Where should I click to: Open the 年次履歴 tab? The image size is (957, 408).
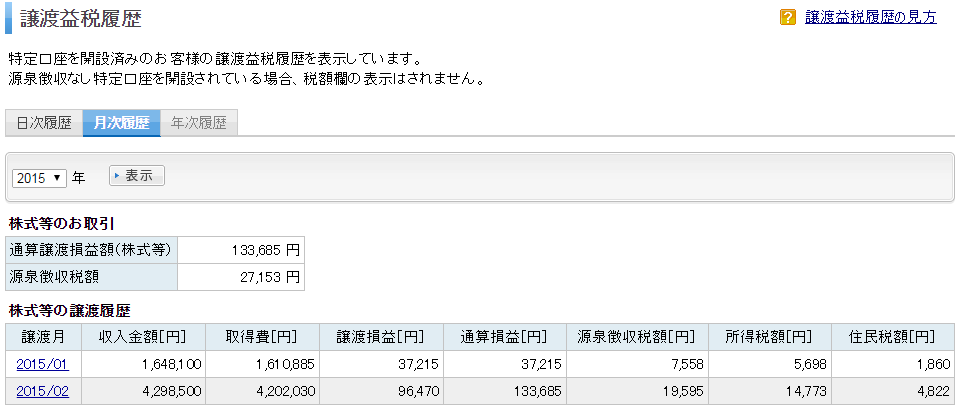click(199, 123)
